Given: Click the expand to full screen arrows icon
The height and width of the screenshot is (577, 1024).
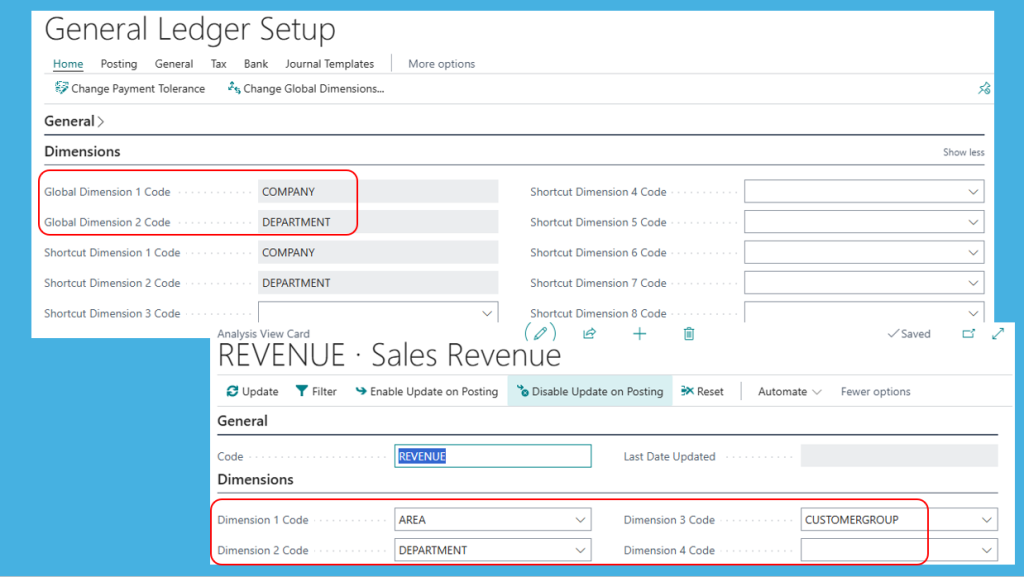Looking at the screenshot, I should click(x=998, y=334).
